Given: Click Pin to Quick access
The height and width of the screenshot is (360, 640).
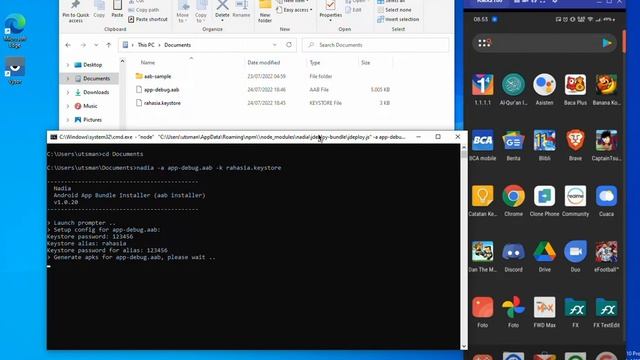Looking at the screenshot, I should coord(76,11).
